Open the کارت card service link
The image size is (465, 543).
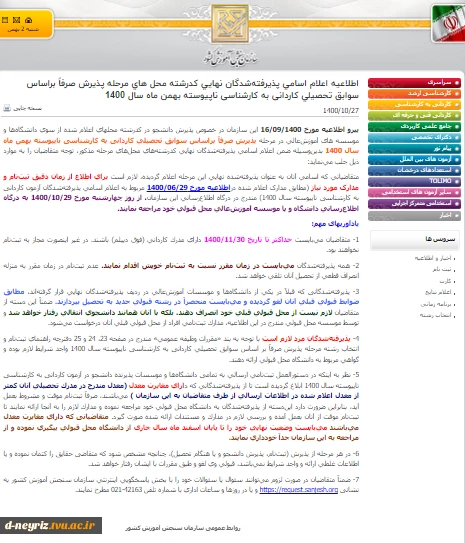(445, 281)
